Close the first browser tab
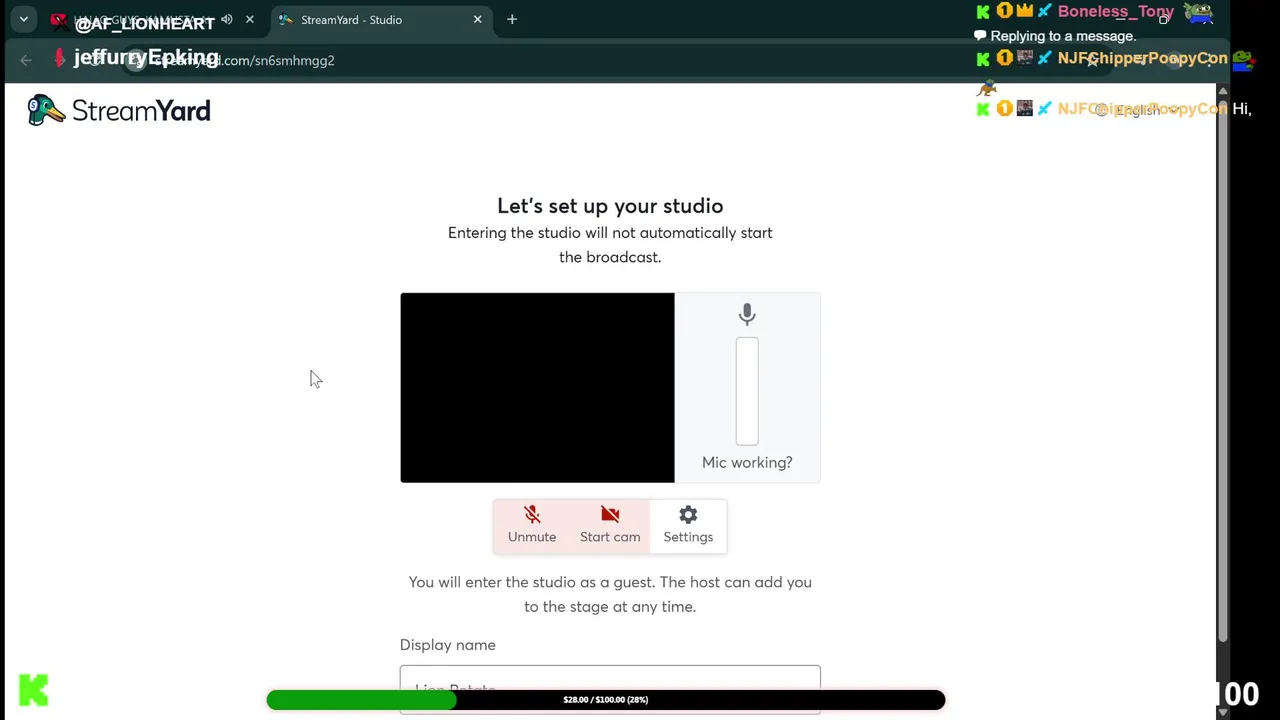 249,19
